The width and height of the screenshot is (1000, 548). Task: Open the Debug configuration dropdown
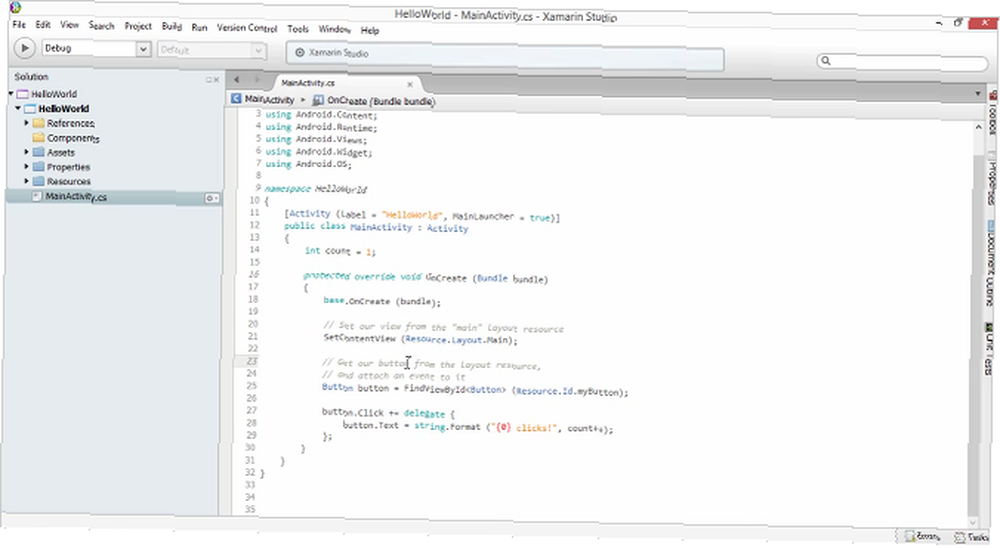pyautogui.click(x=96, y=48)
